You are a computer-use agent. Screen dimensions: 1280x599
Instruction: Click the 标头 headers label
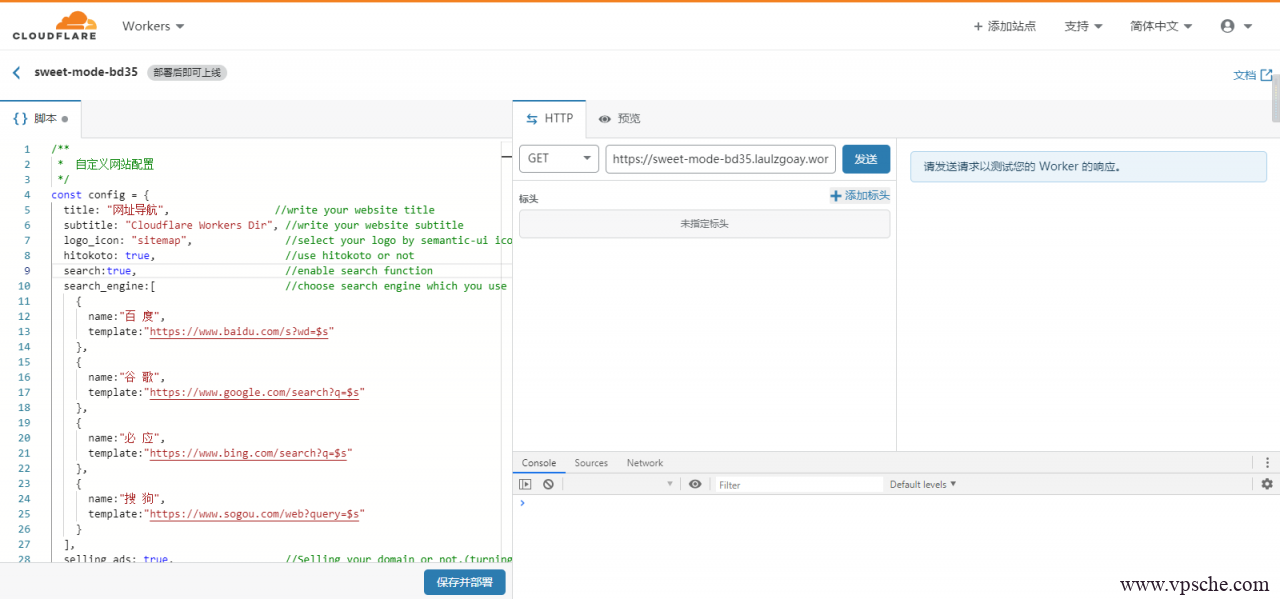point(528,198)
